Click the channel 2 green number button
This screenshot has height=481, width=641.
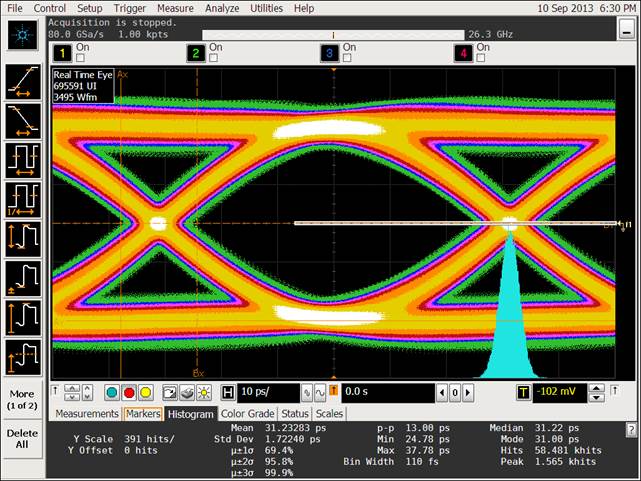pos(196,53)
